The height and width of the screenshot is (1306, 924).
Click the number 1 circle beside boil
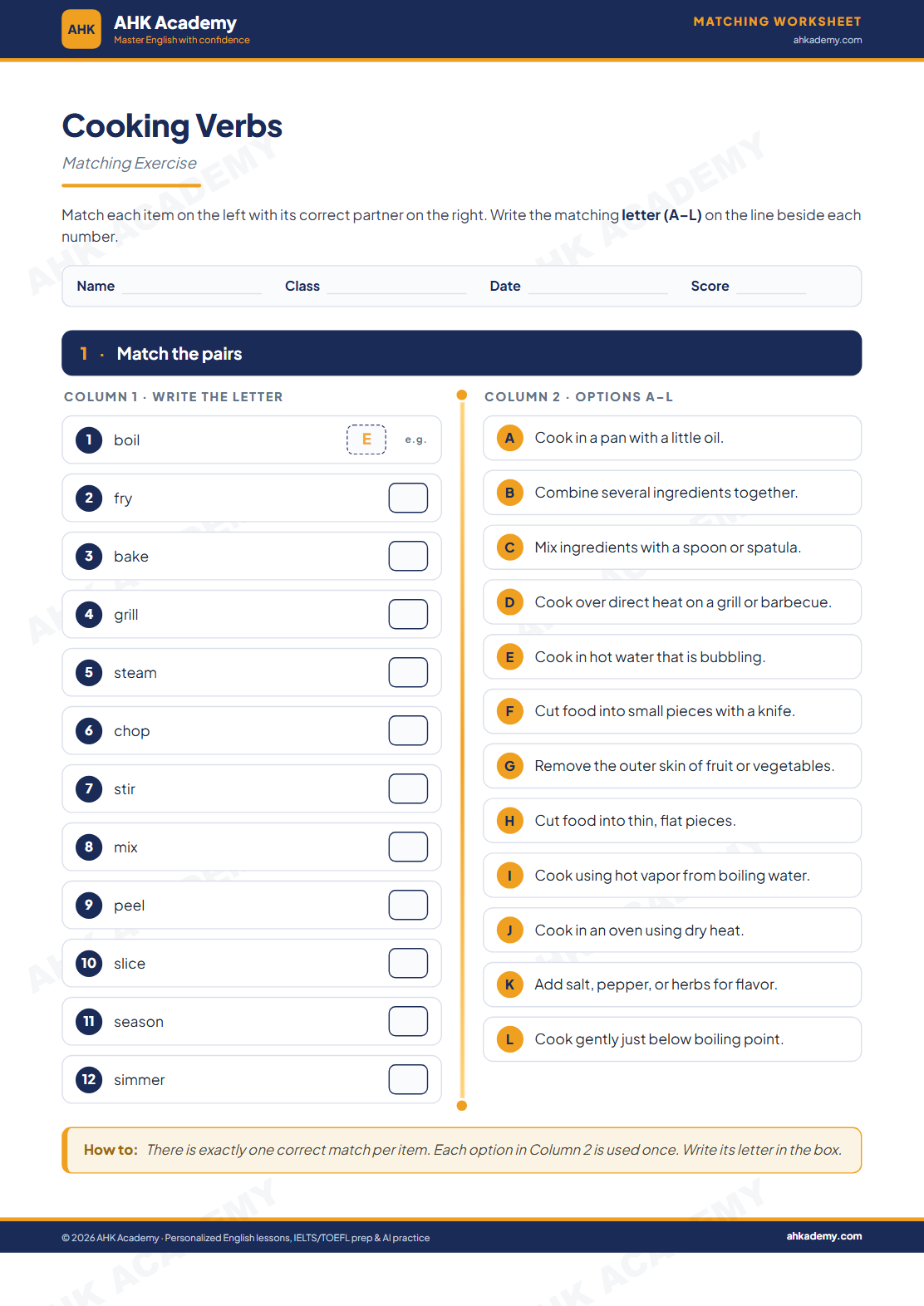[89, 439]
